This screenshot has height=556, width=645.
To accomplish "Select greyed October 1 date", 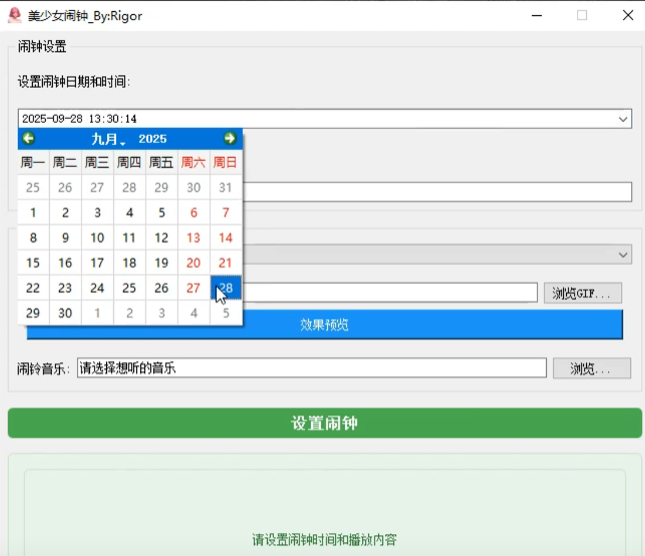I will pos(97,313).
